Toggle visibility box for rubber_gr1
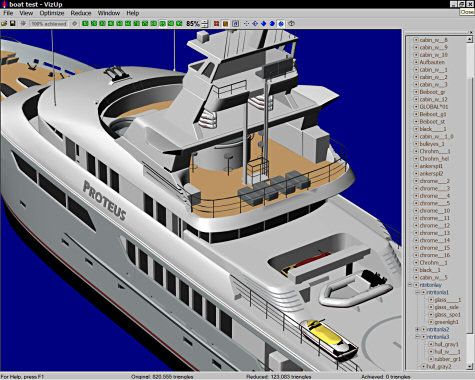The width and height of the screenshot is (475, 380). pos(431,359)
